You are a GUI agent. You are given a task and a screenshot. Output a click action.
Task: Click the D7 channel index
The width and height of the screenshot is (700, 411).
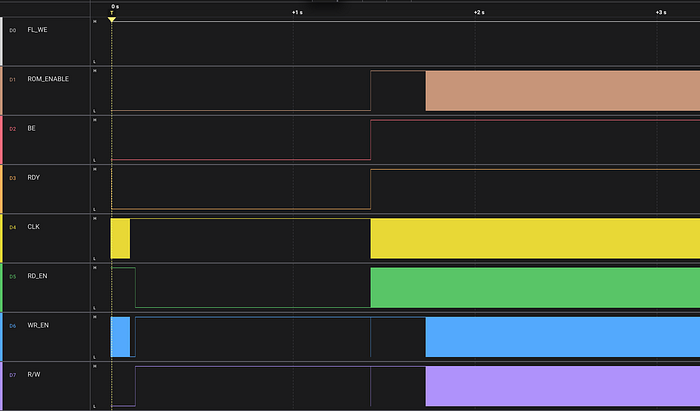coord(12,375)
